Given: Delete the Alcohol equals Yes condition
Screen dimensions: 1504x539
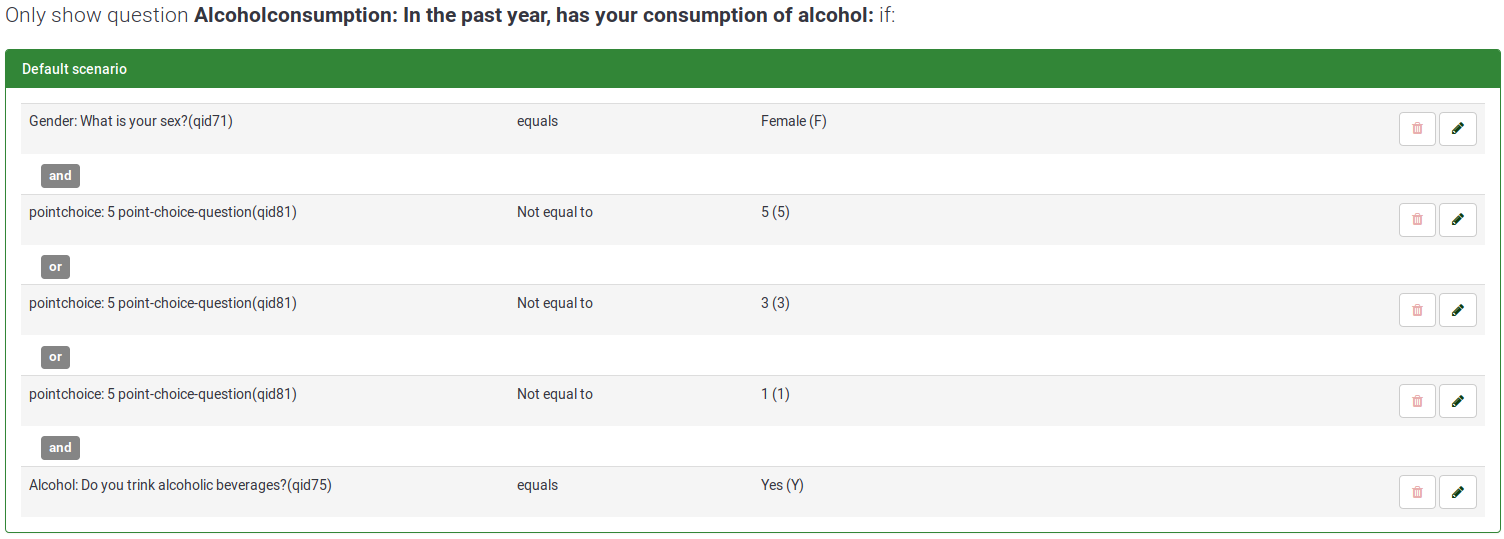Looking at the screenshot, I should point(1417,492).
